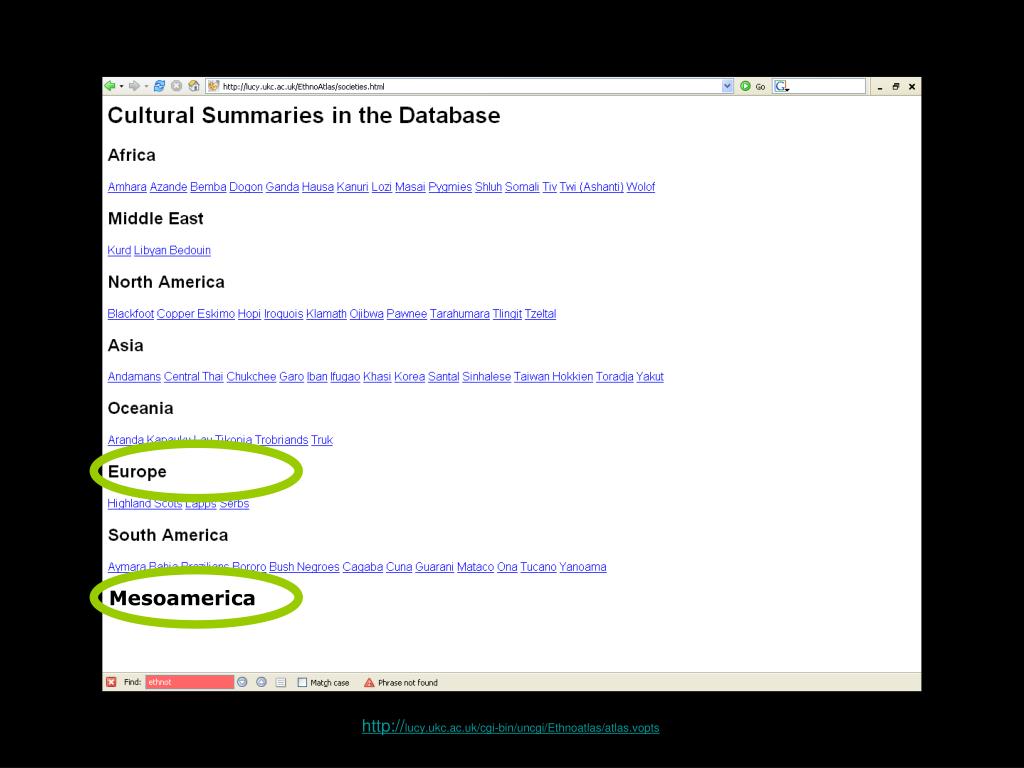This screenshot has width=1024, height=768.
Task: Restore down the browser window
Action: pyautogui.click(x=896, y=86)
